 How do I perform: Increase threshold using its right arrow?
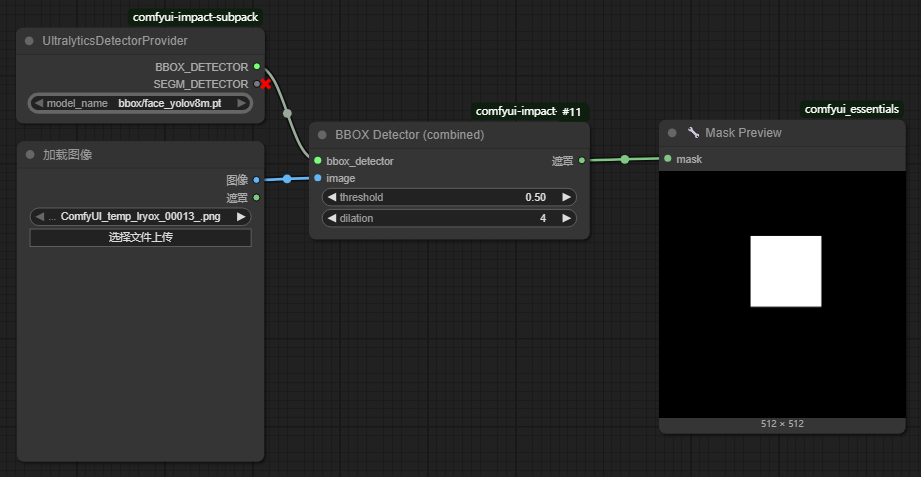pos(567,197)
